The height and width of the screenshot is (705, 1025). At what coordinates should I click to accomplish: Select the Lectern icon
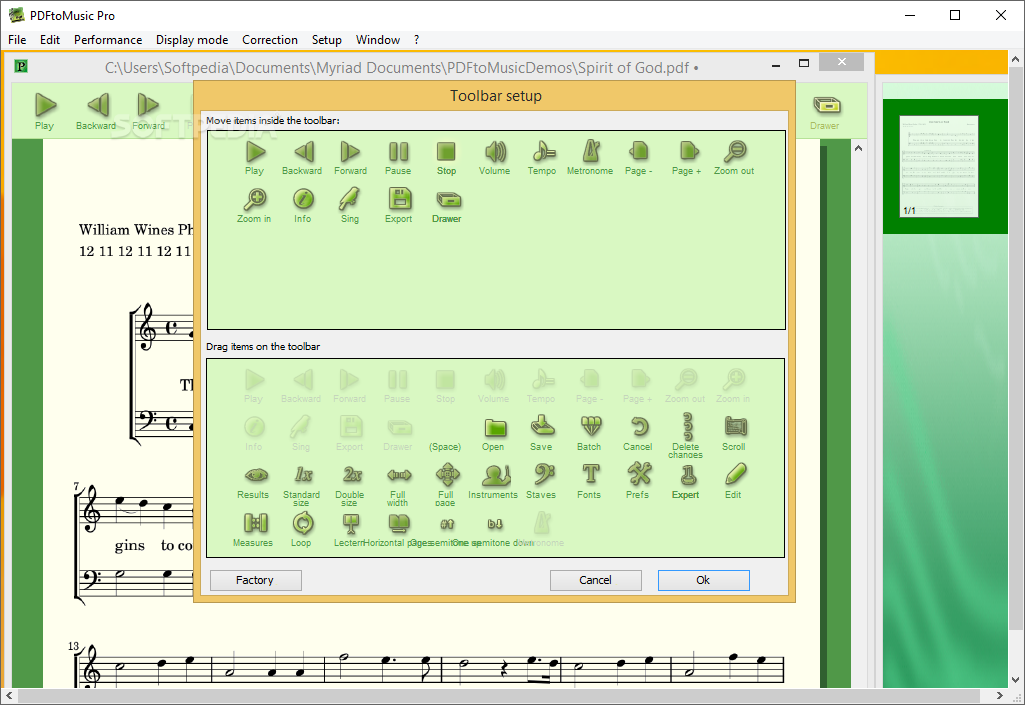350,523
